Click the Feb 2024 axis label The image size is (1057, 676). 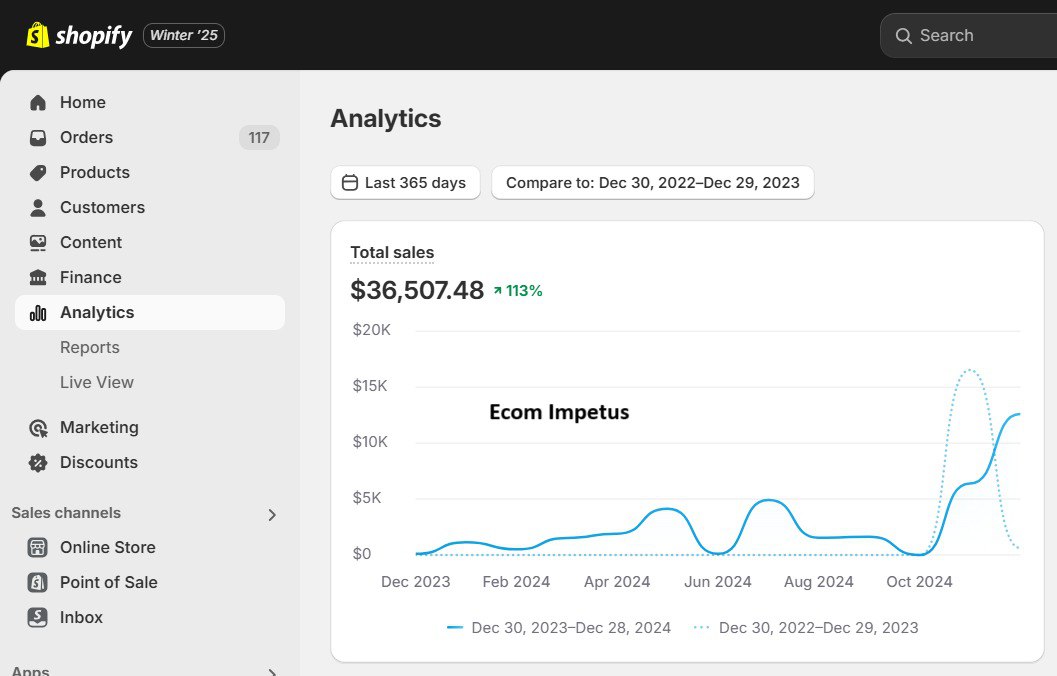click(x=516, y=582)
